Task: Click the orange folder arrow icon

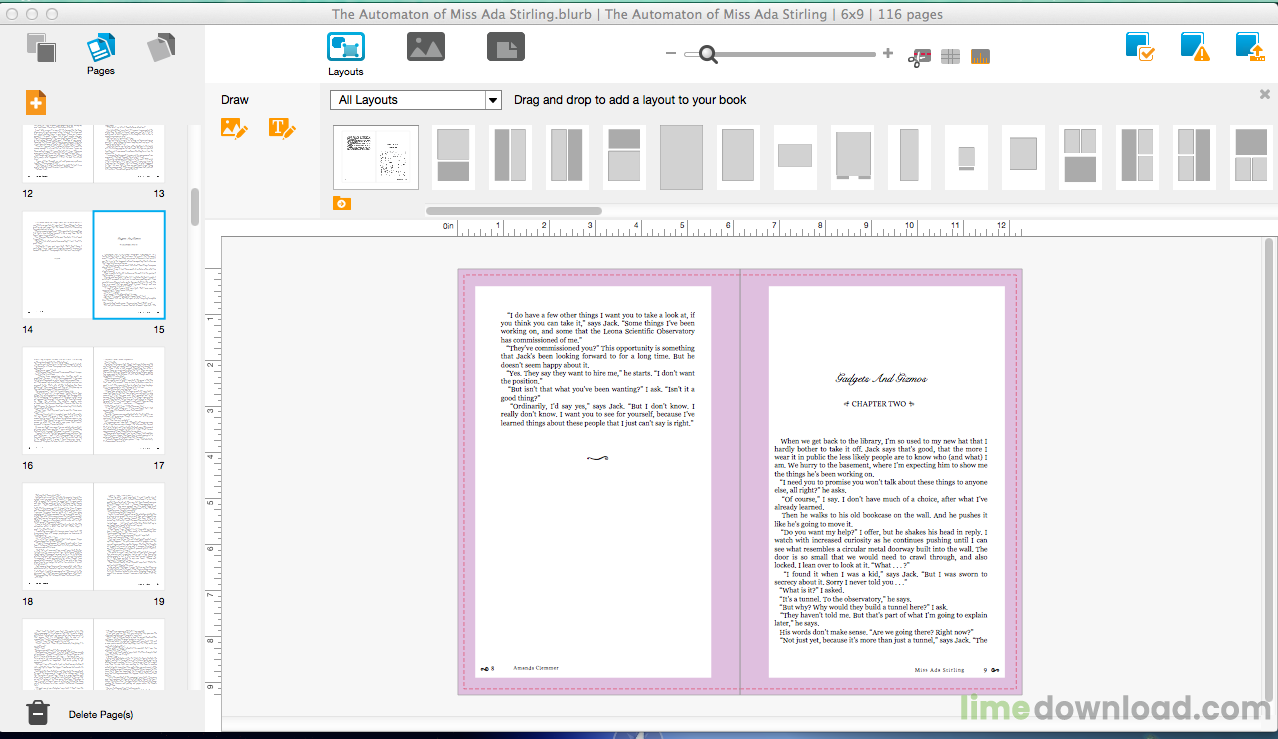Action: click(x=342, y=204)
